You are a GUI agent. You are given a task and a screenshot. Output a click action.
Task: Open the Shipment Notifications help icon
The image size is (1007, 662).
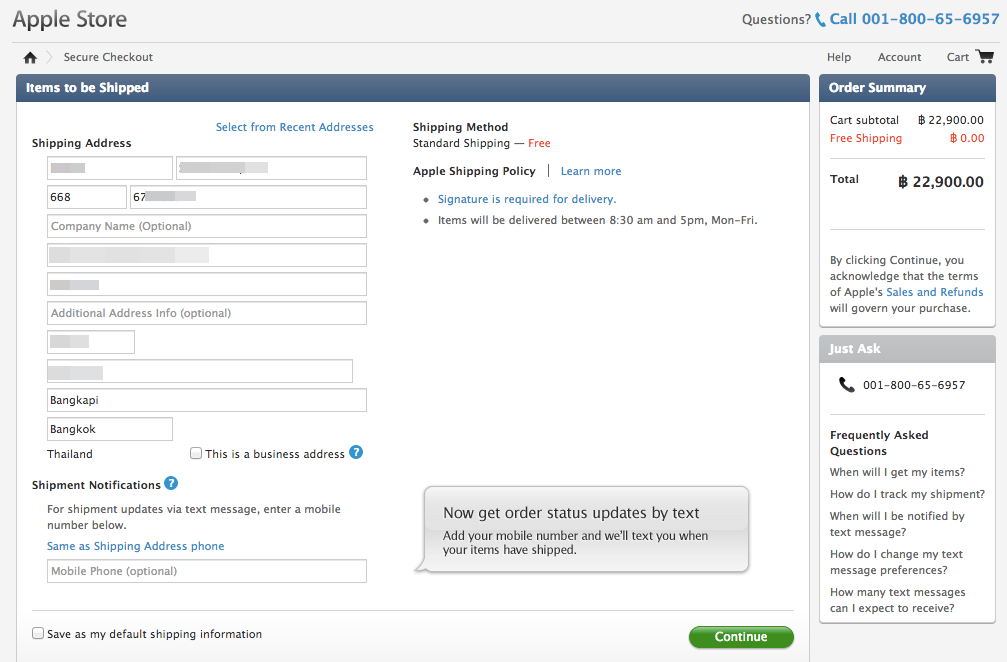coord(171,483)
